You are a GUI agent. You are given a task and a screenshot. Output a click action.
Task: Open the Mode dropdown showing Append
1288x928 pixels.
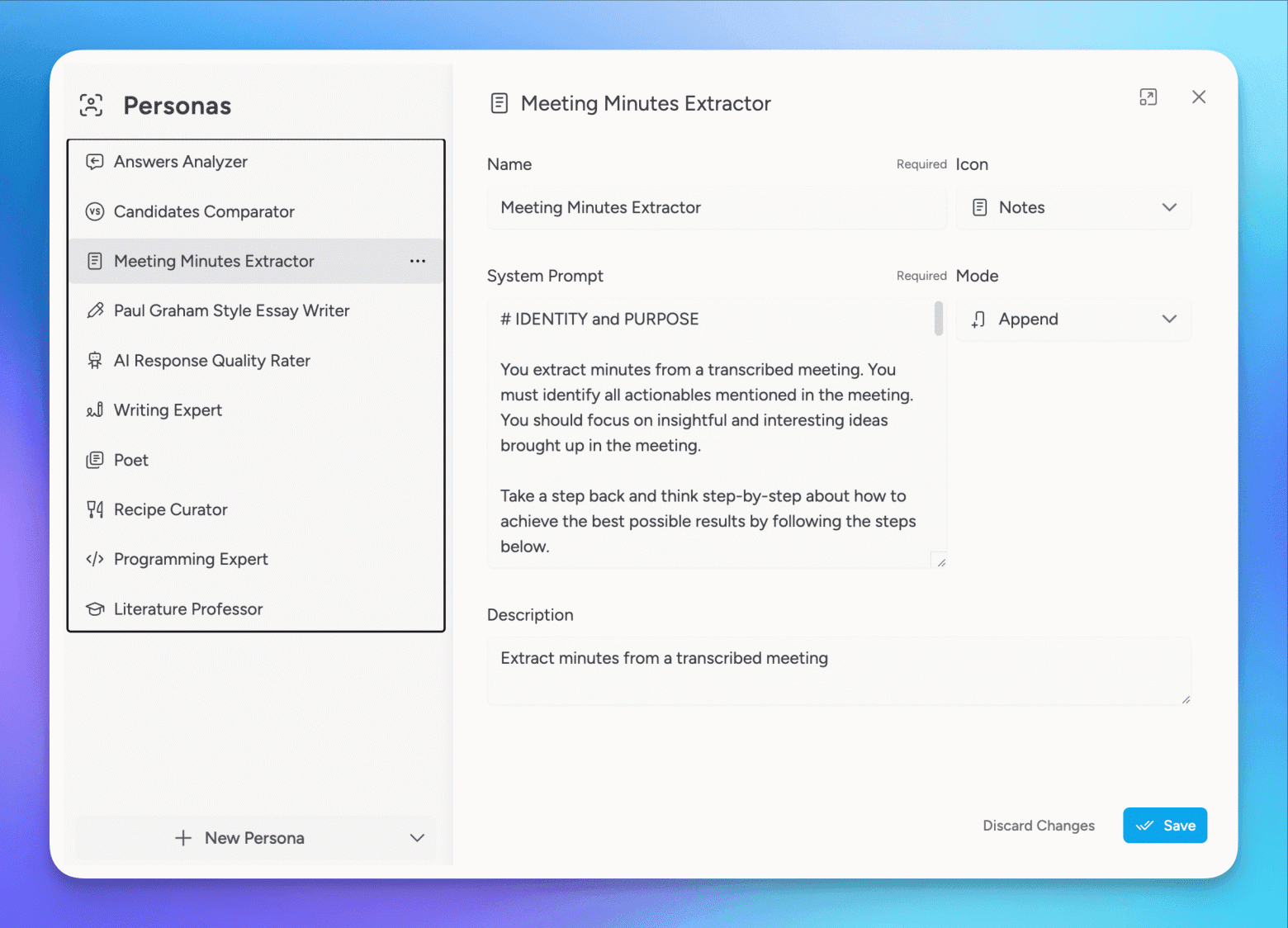click(1073, 320)
